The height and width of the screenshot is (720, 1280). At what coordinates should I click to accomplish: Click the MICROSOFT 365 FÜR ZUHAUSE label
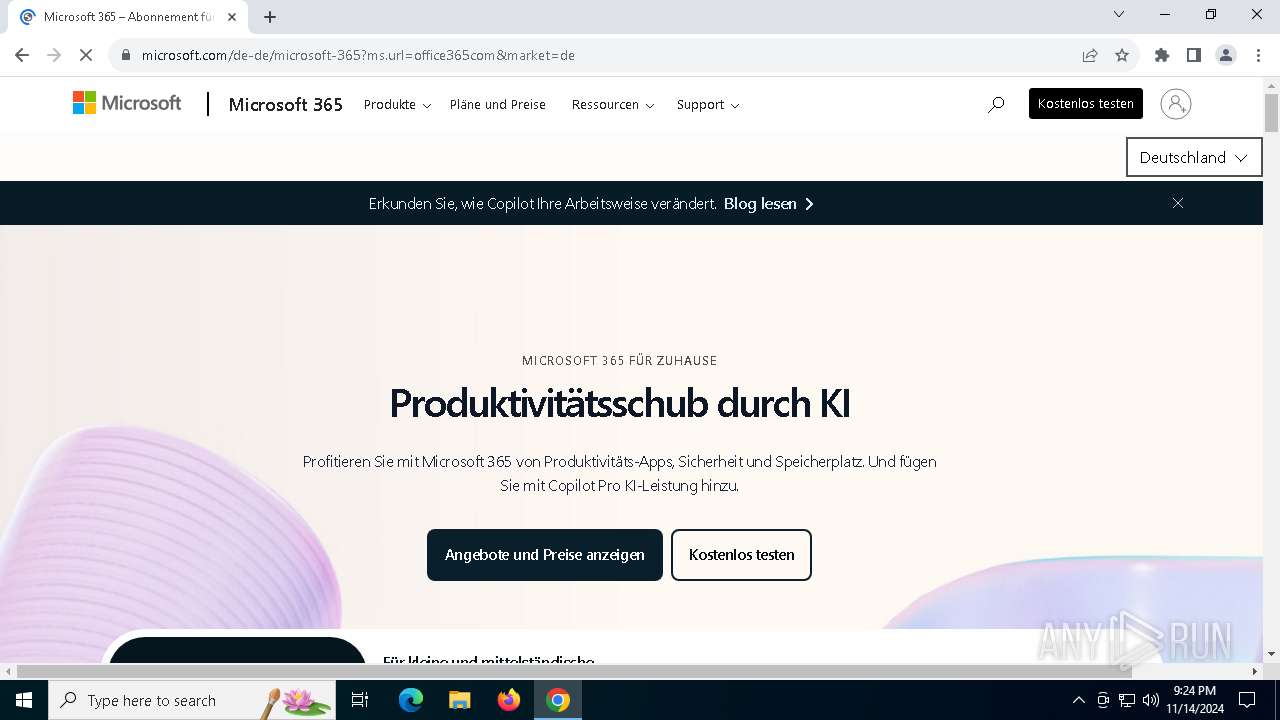pyautogui.click(x=620, y=360)
